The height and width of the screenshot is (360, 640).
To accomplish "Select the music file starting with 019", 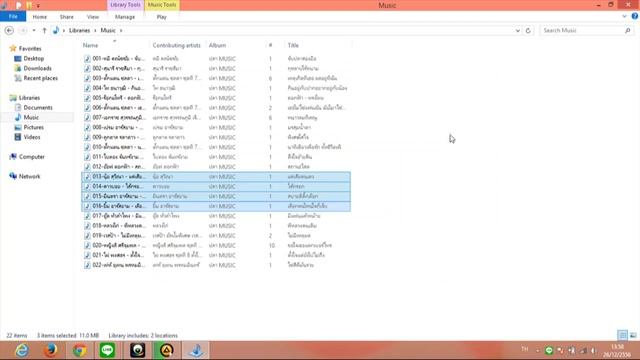I will (x=216, y=236).
